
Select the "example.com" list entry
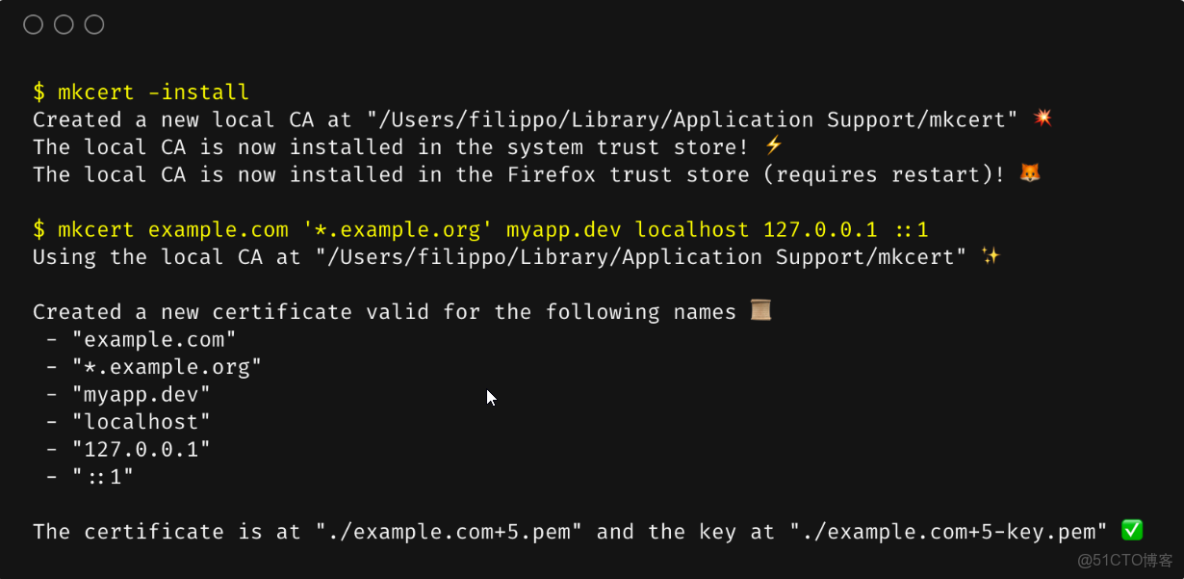click(x=155, y=339)
